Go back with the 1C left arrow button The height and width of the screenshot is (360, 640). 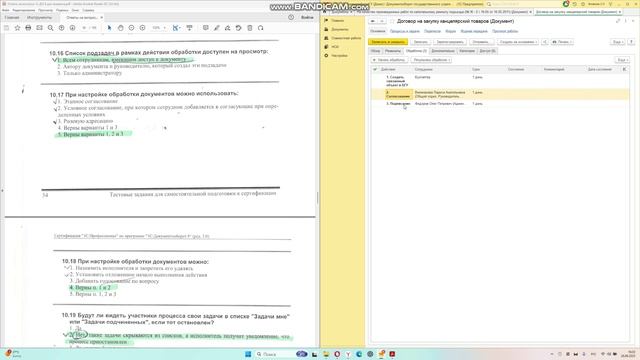tap(373, 21)
